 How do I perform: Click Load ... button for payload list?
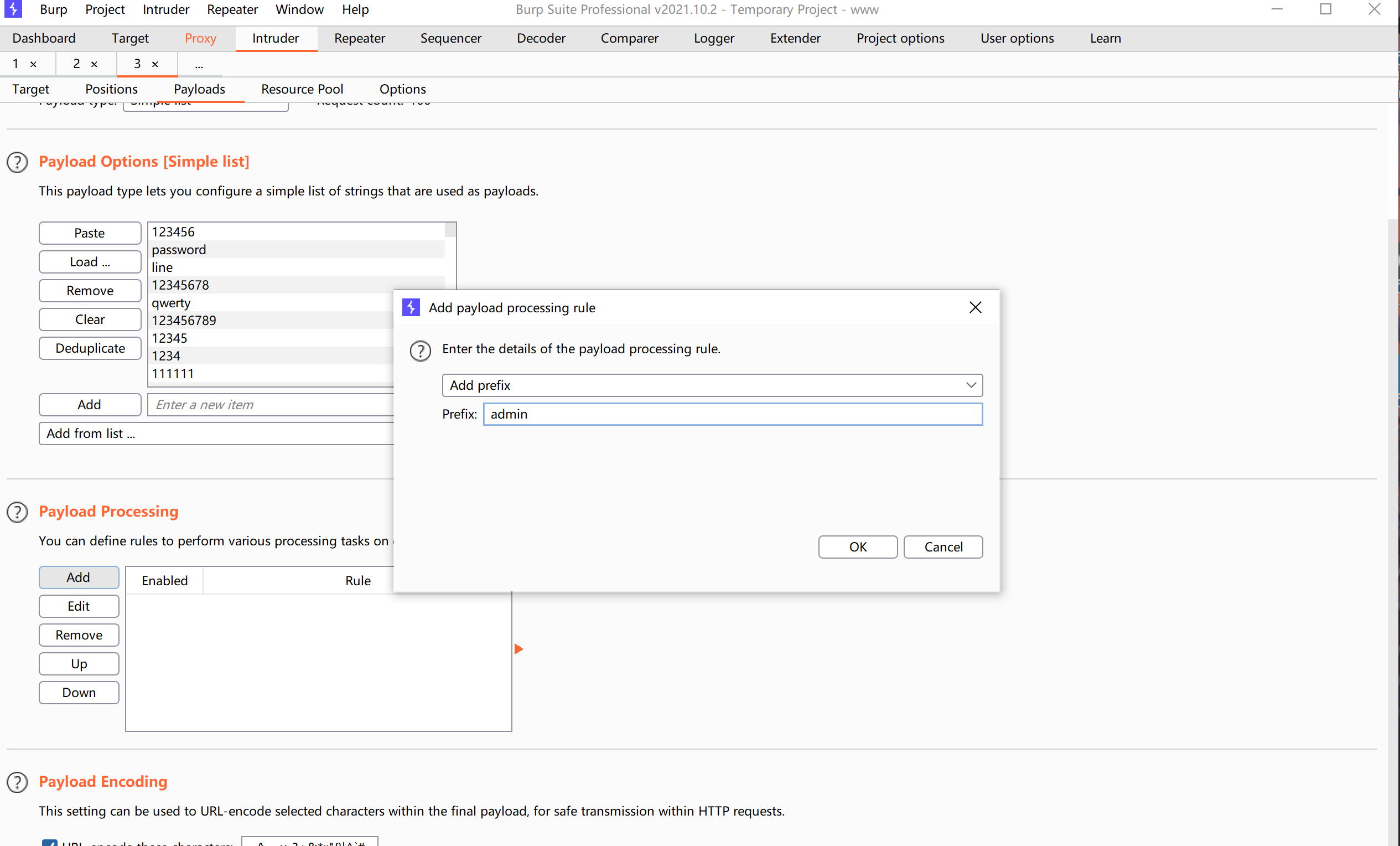(x=90, y=262)
